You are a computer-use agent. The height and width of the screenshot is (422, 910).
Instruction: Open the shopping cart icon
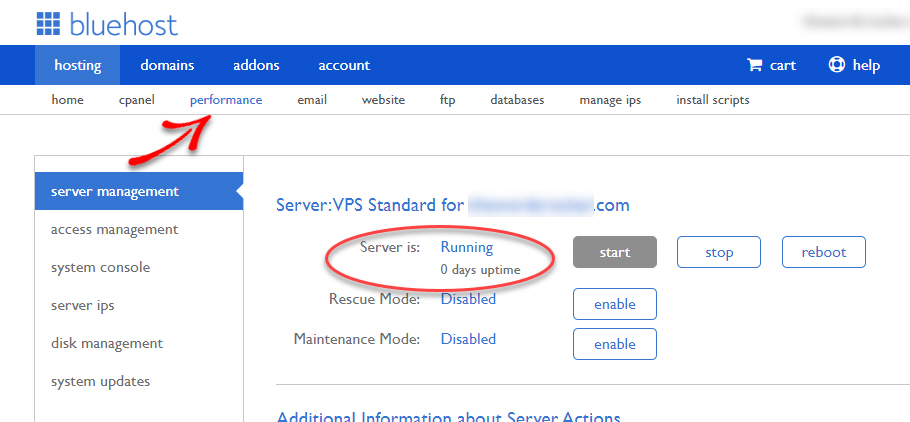click(x=754, y=65)
